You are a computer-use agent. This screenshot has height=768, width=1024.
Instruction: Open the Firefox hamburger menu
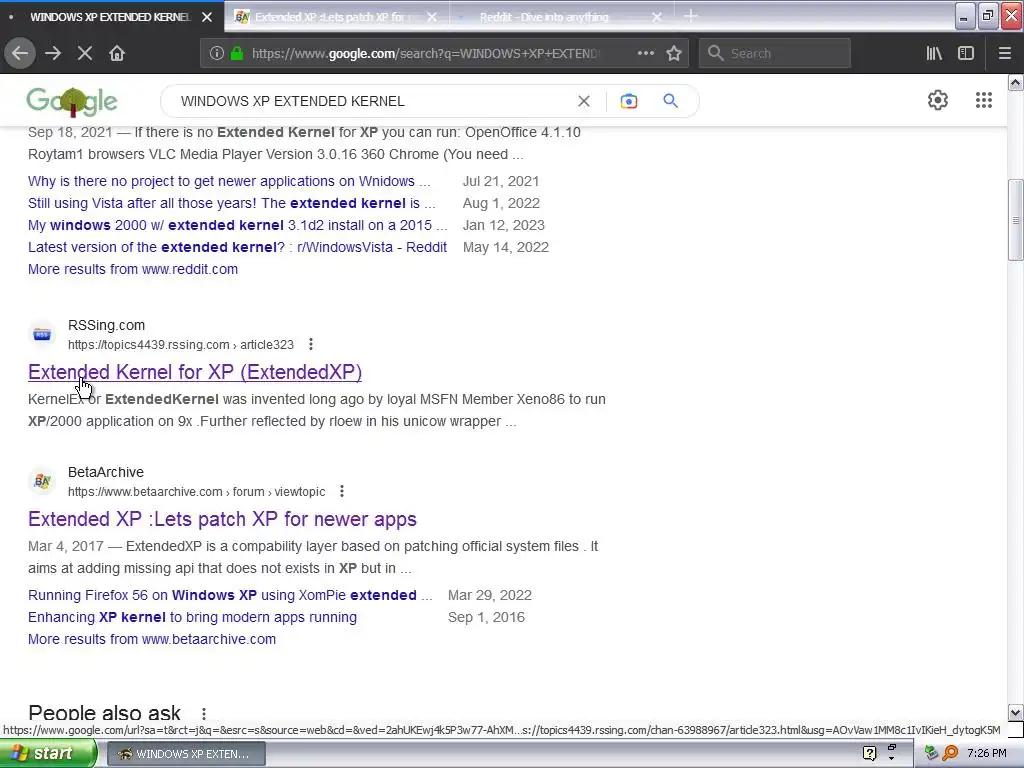1004,54
